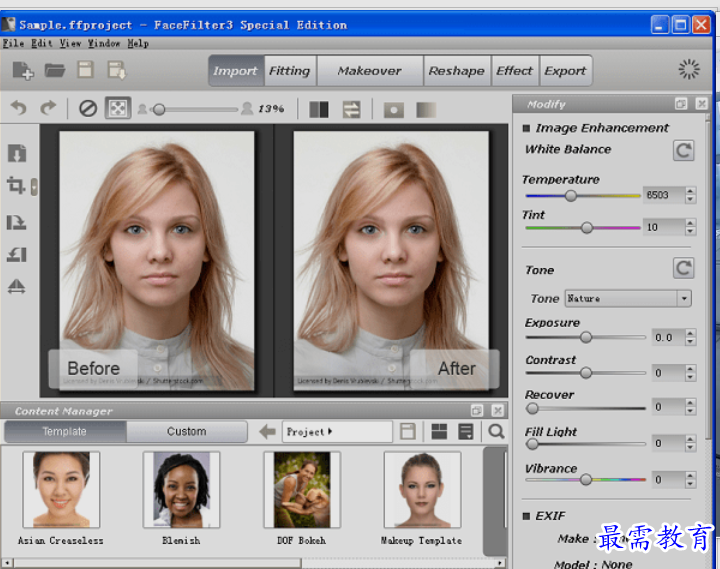Viewport: 720px width, 569px height.
Task: Go back with Content Manager arrow
Action: 267,432
